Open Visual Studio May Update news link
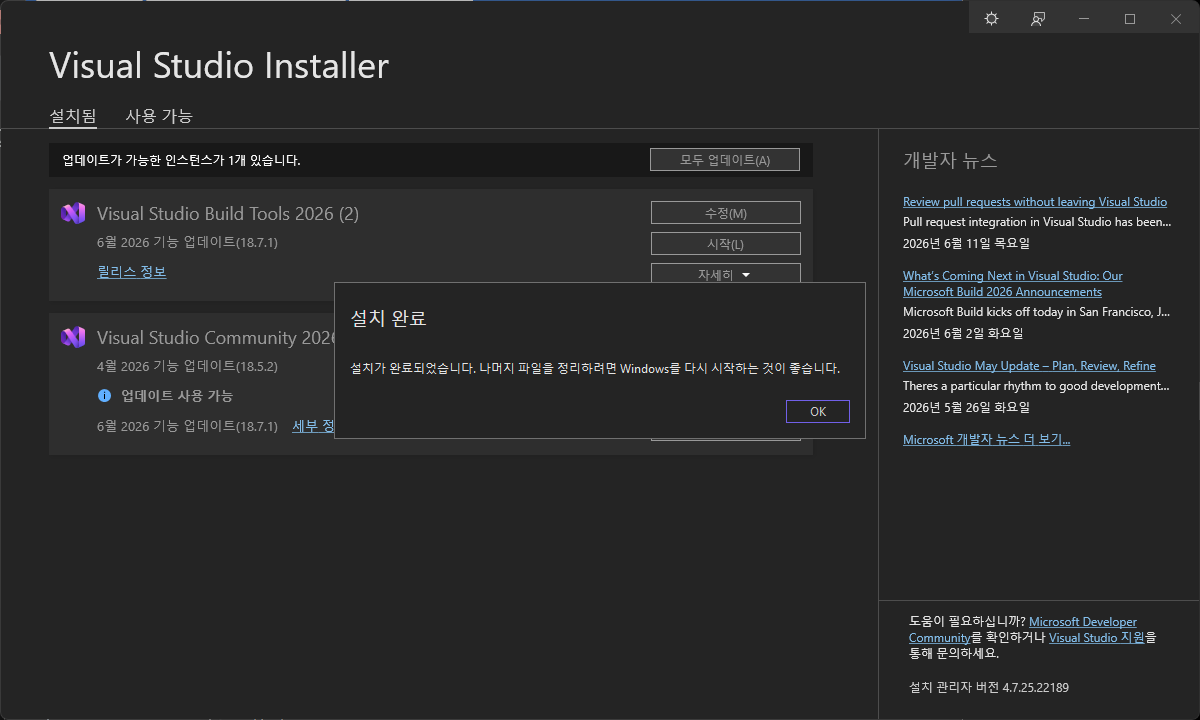 [1029, 366]
